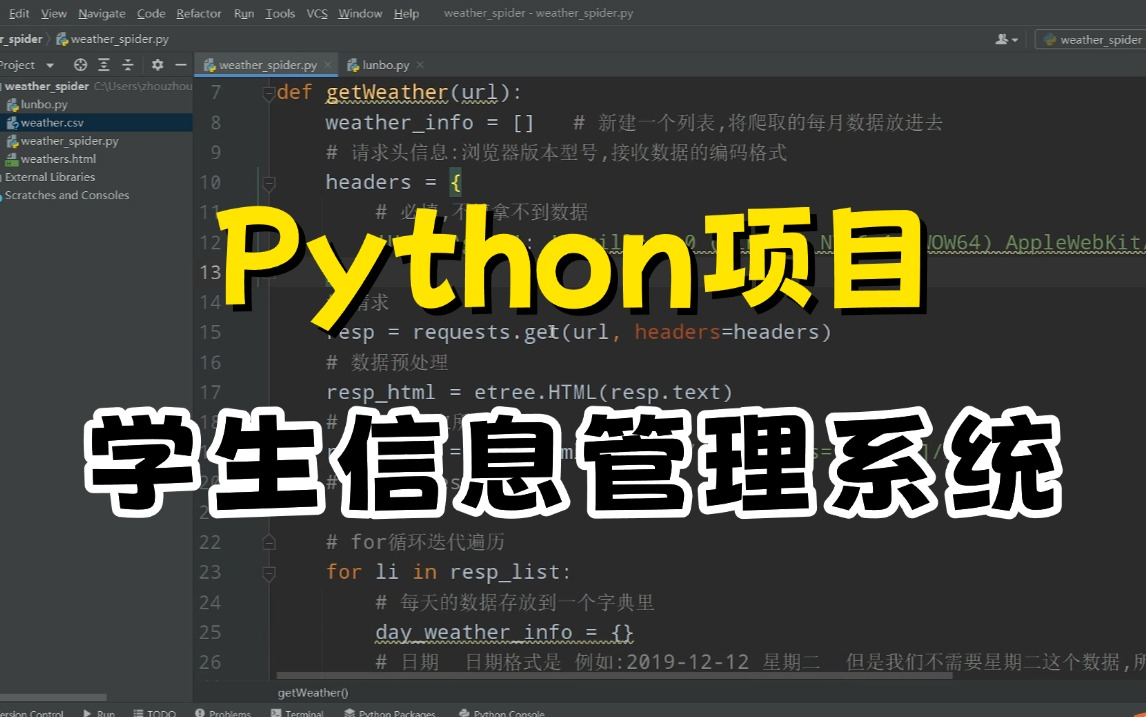This screenshot has width=1146, height=717.
Task: Click the Expand All icon in Project panel
Action: point(103,64)
